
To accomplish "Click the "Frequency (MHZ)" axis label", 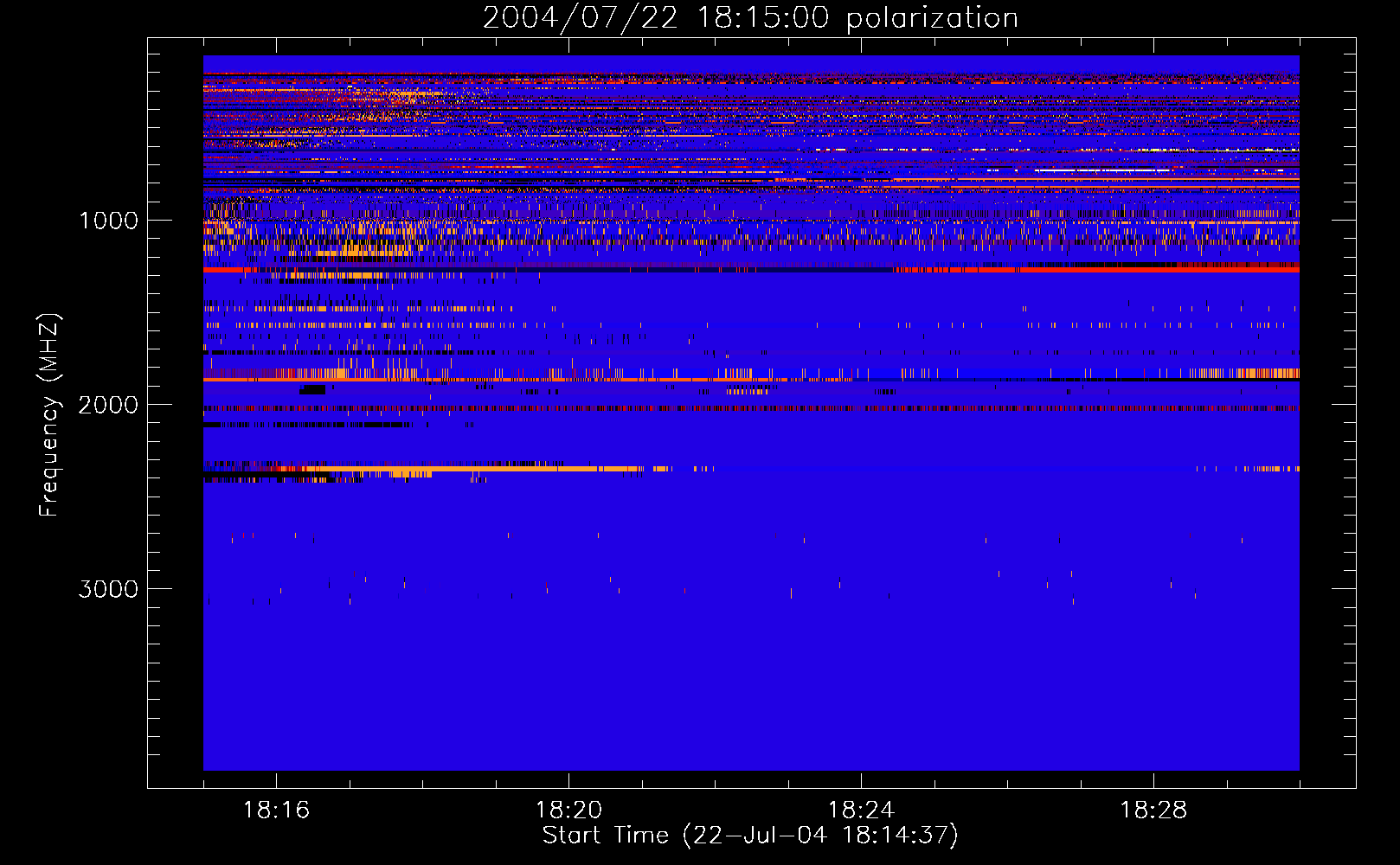I will (x=49, y=415).
